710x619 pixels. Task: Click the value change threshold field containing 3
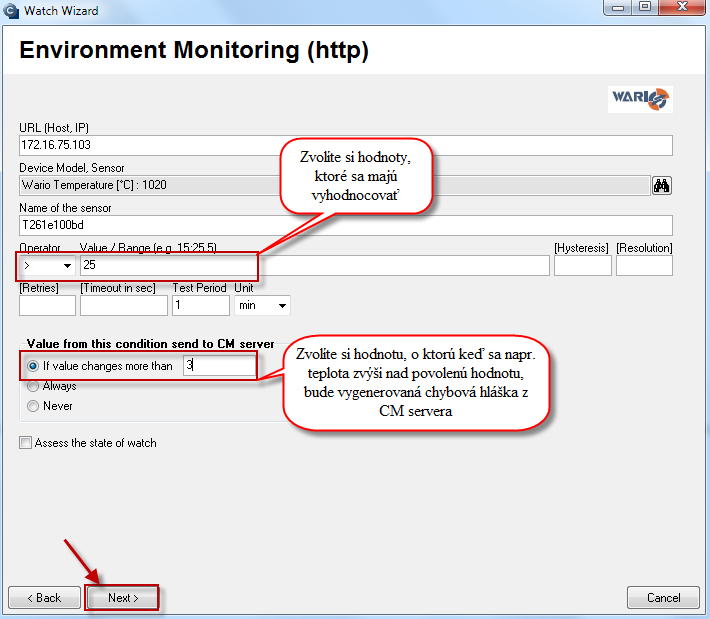coord(219,365)
